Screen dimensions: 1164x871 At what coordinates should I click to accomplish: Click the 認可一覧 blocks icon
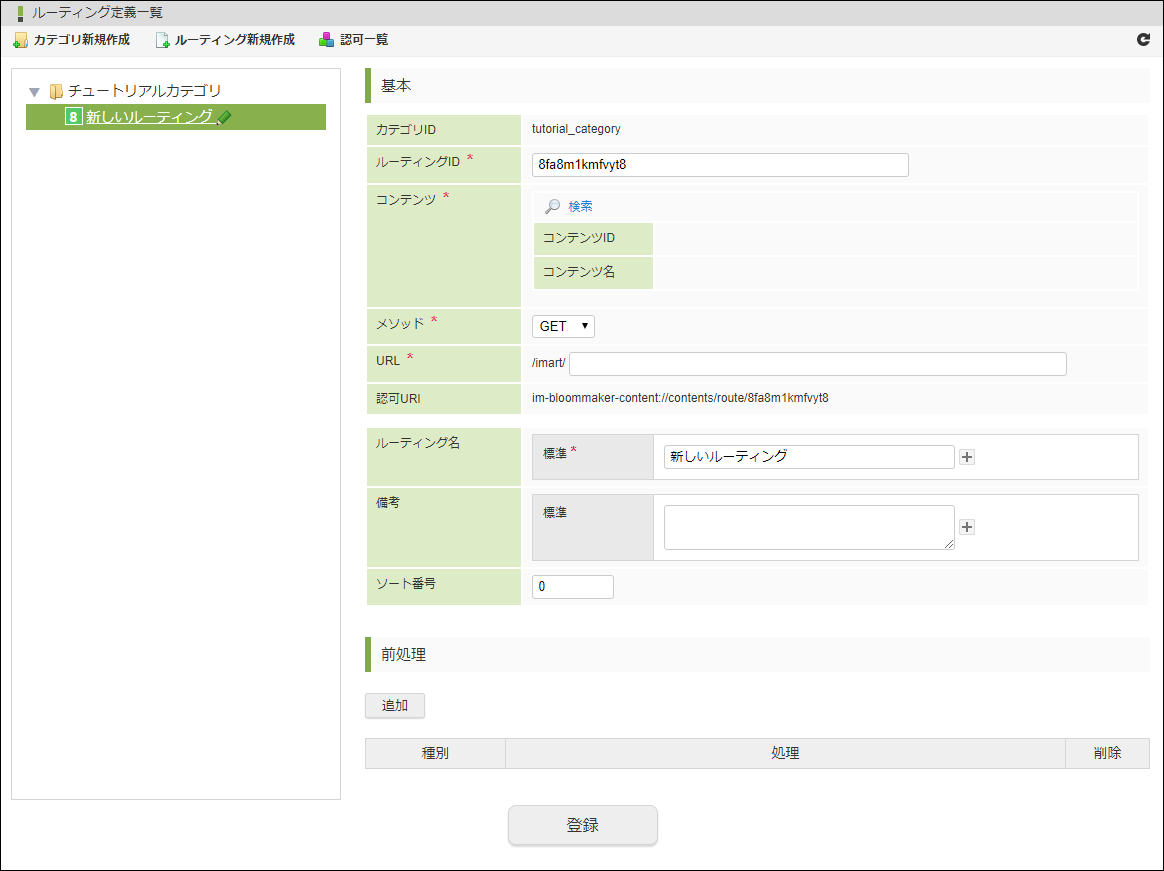[x=326, y=40]
